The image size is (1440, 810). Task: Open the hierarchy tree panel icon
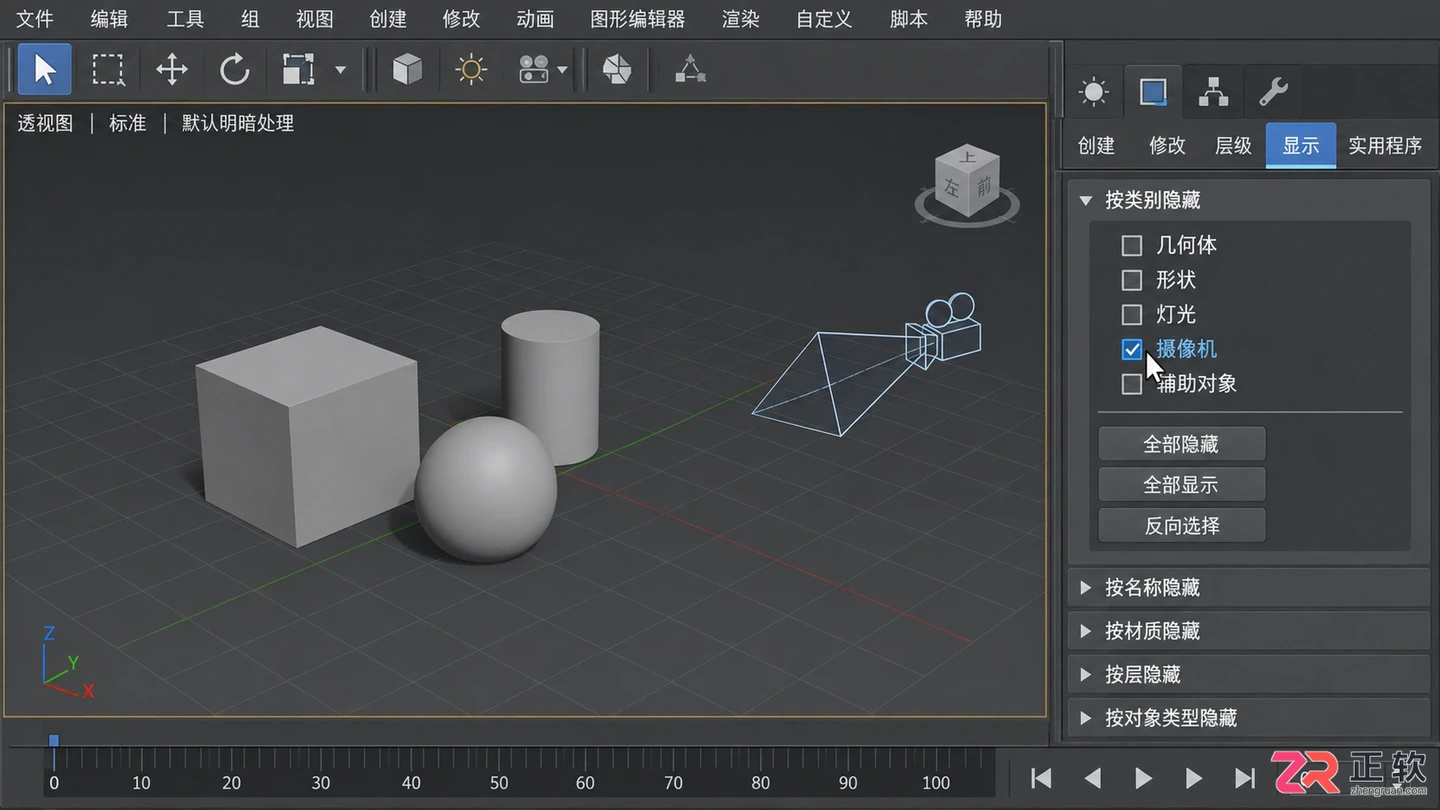pos(1213,93)
